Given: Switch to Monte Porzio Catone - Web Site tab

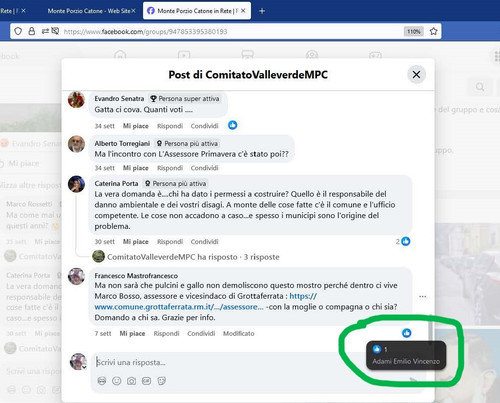Looking at the screenshot, I should point(89,11).
